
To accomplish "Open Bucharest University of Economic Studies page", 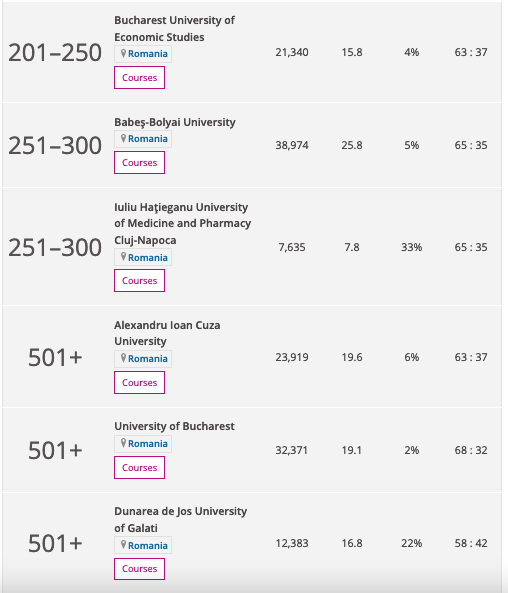I will click(174, 28).
